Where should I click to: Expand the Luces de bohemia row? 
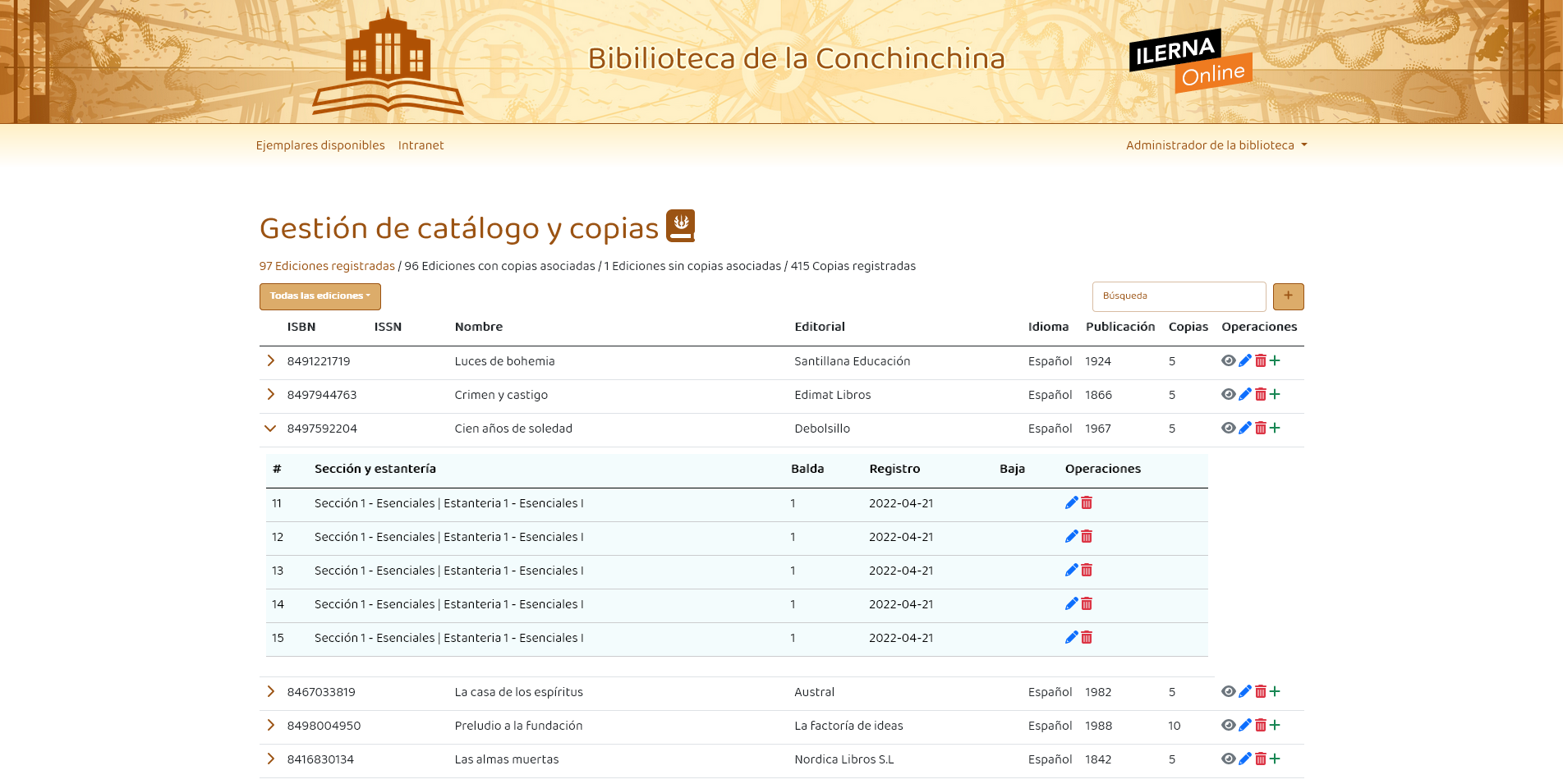pyautogui.click(x=270, y=361)
